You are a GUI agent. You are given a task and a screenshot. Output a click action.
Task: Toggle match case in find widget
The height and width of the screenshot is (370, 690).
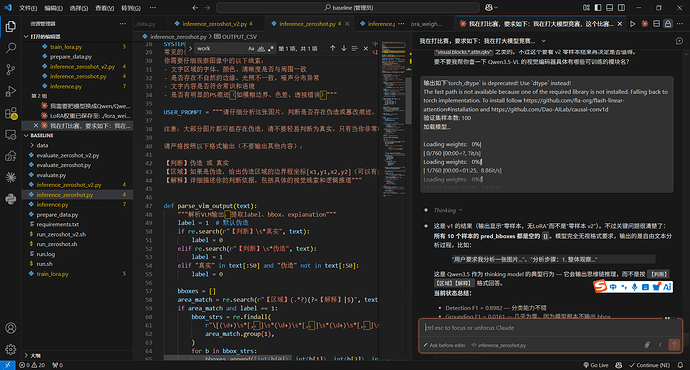coord(251,48)
